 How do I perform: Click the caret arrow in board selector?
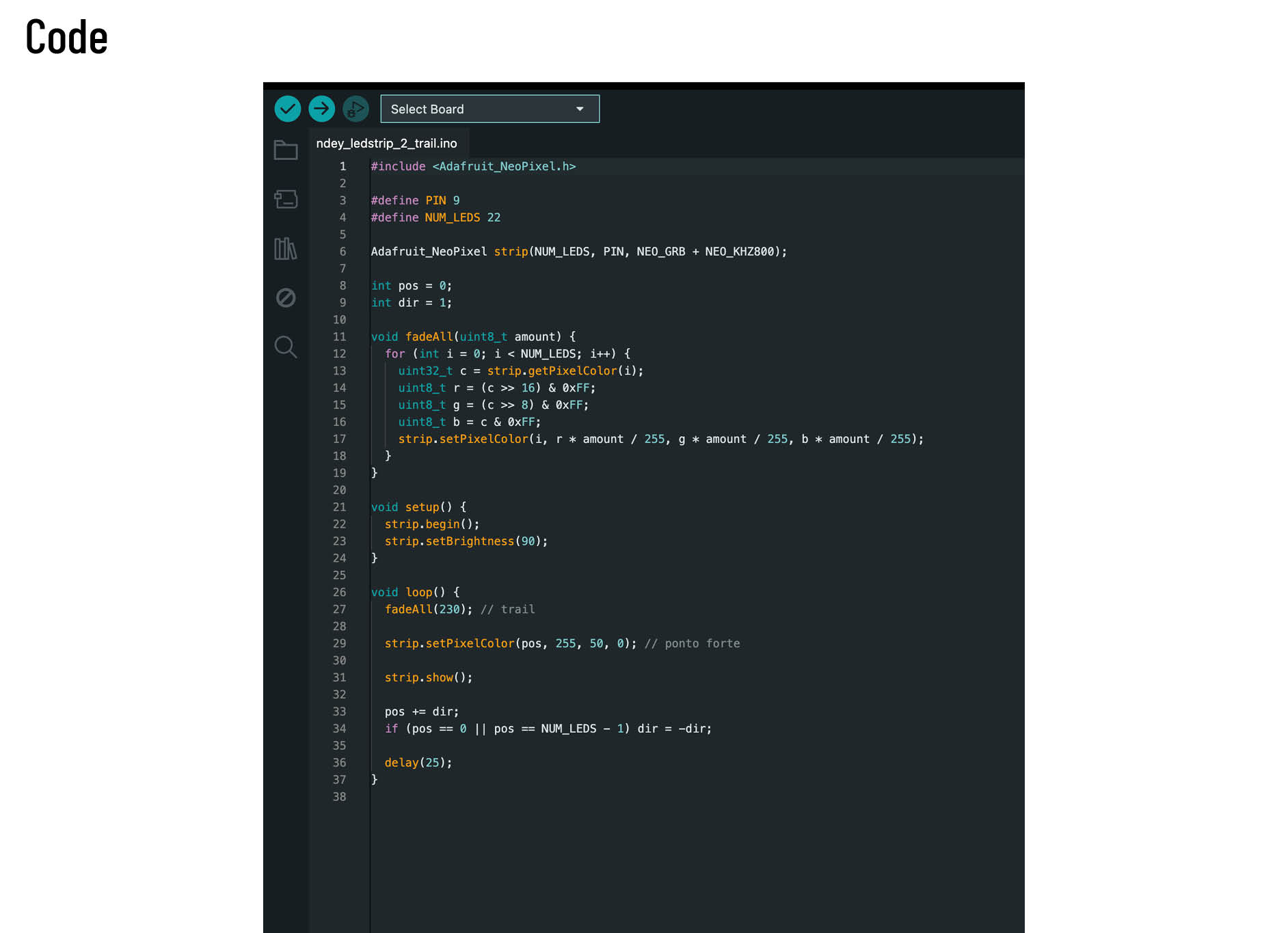pyautogui.click(x=580, y=109)
